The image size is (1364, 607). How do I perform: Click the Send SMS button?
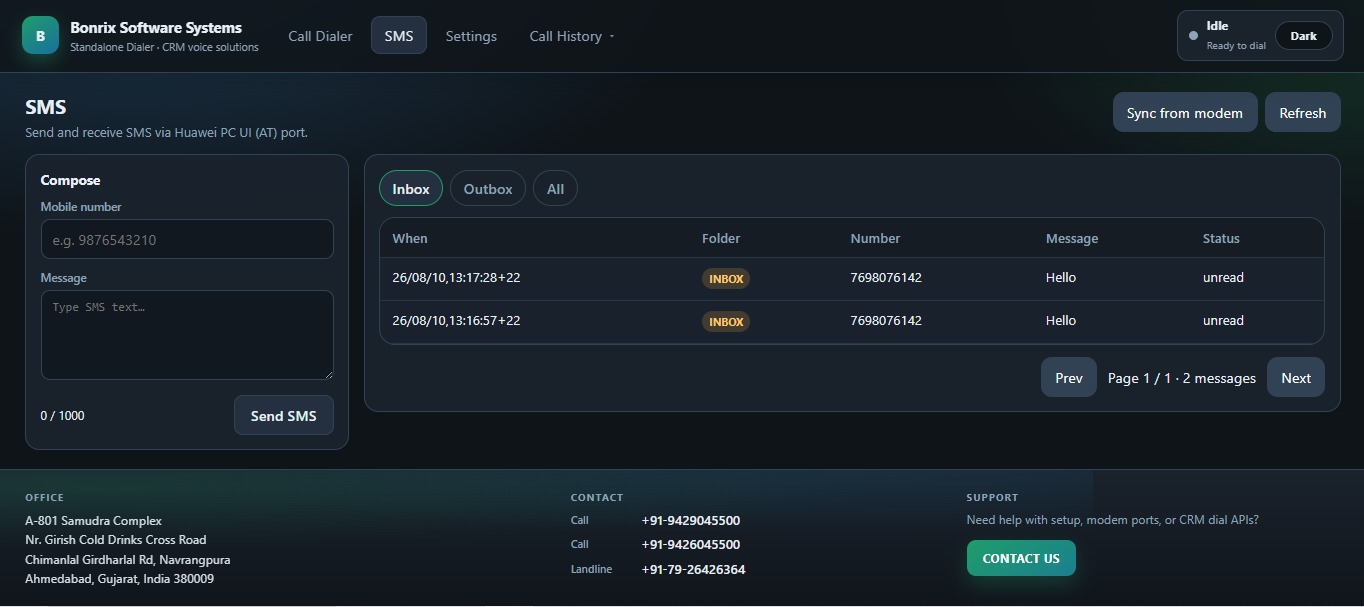pos(283,416)
